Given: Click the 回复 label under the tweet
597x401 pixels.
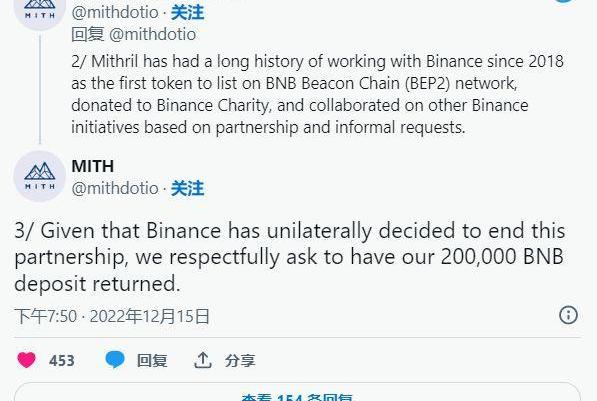Looking at the screenshot, I should pyautogui.click(x=152, y=360).
